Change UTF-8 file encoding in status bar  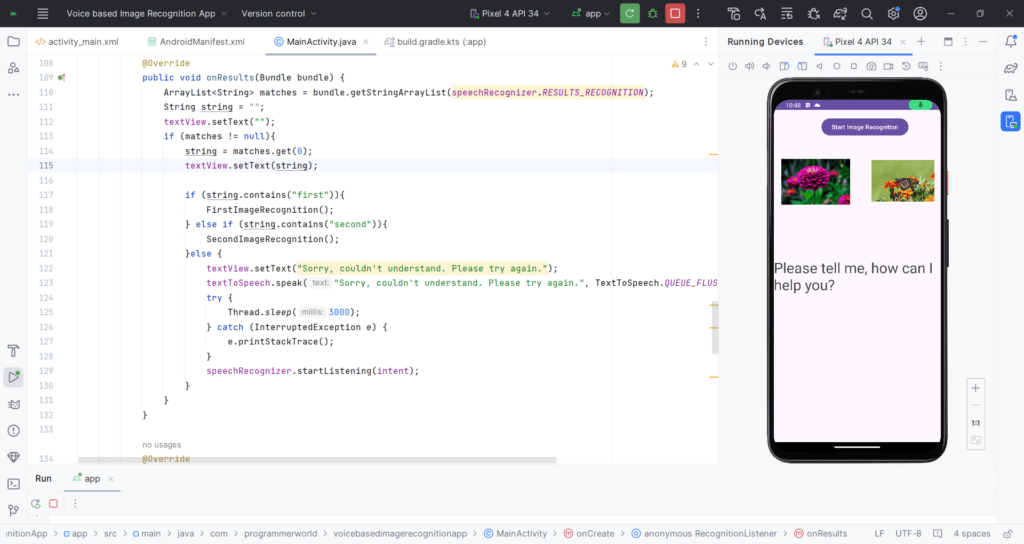click(x=908, y=534)
